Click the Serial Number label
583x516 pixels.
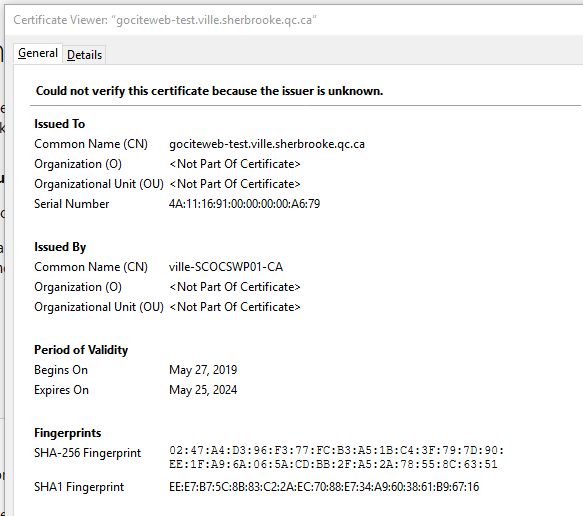coord(71,204)
